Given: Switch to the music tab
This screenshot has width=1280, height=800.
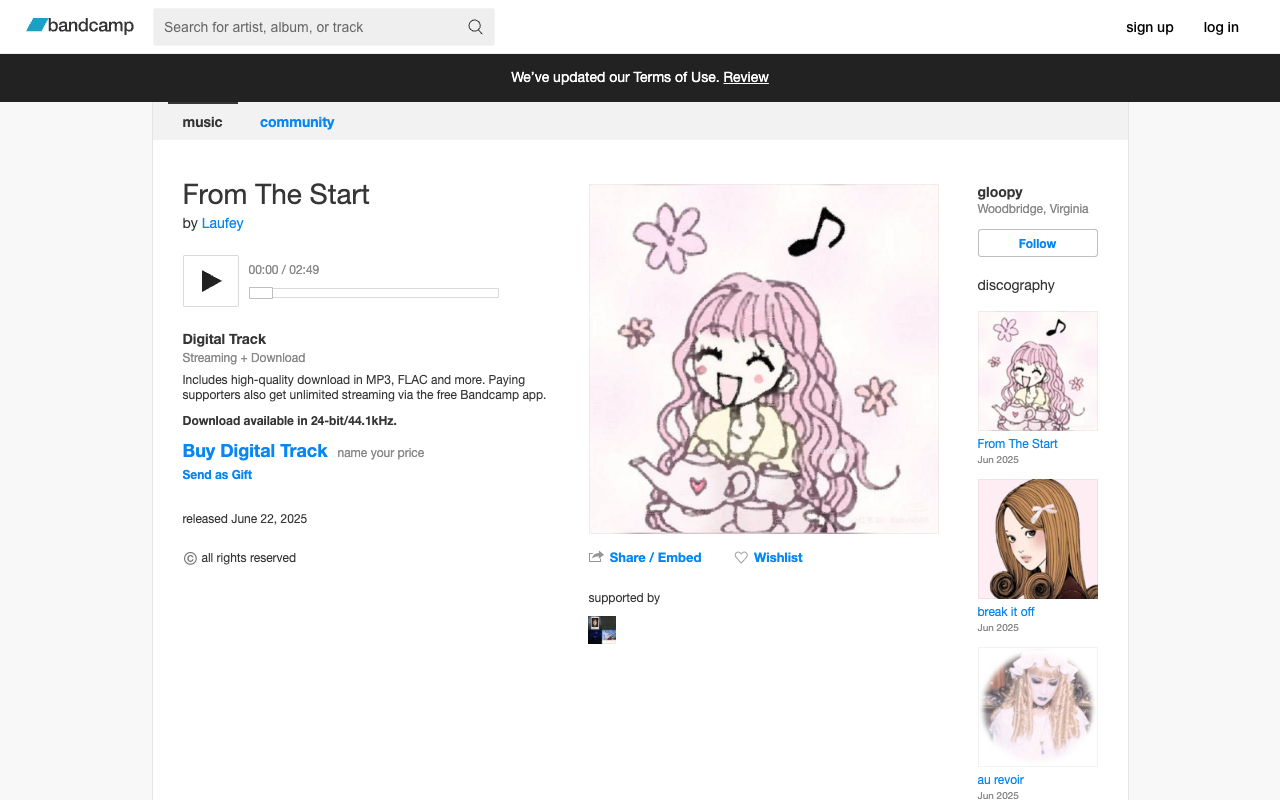Looking at the screenshot, I should click(202, 122).
